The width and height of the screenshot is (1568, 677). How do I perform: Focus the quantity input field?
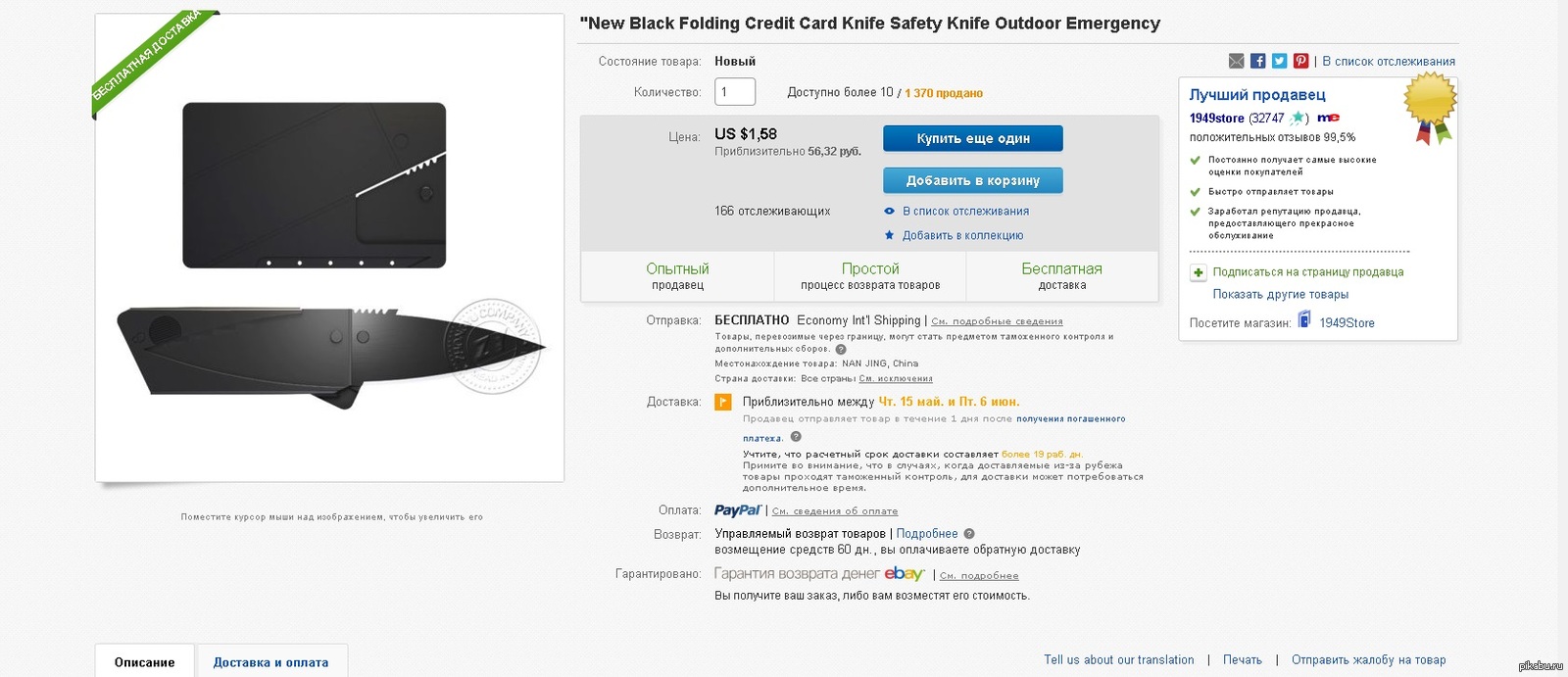point(735,92)
